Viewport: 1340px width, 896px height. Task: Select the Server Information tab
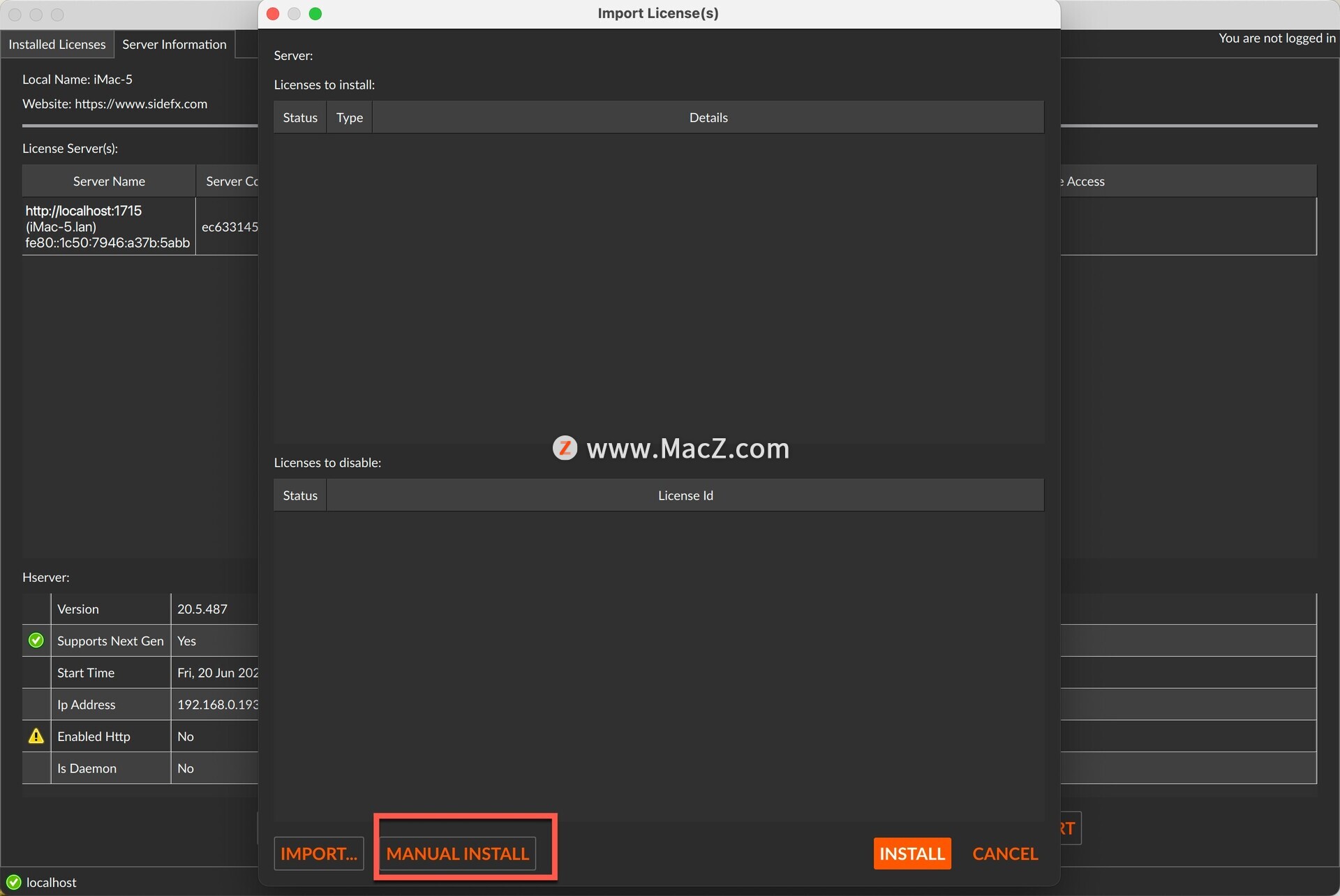point(174,44)
